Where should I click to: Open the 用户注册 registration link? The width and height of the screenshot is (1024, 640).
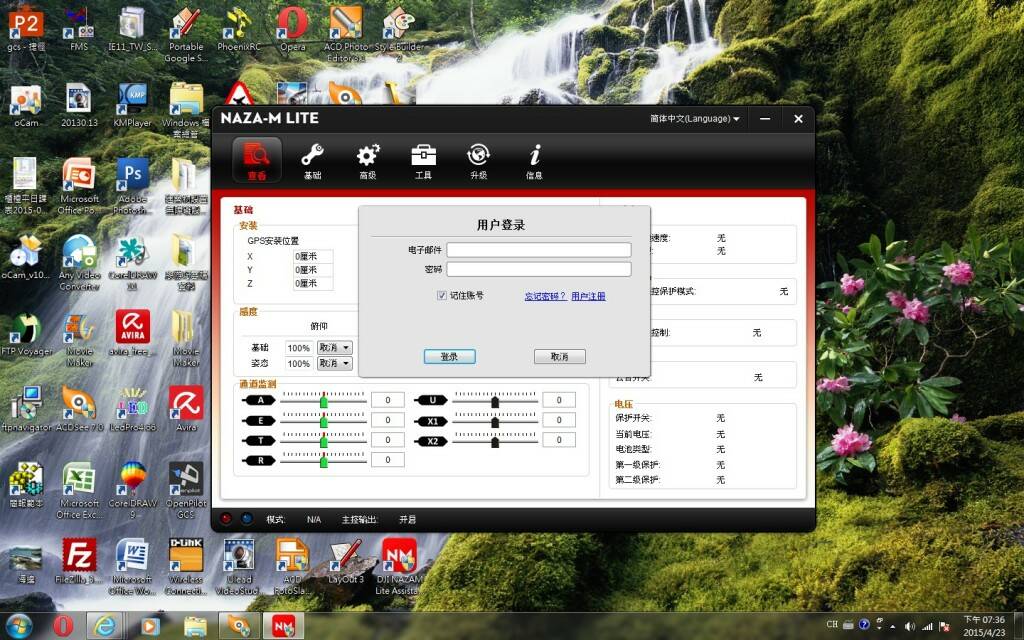pyautogui.click(x=588, y=296)
